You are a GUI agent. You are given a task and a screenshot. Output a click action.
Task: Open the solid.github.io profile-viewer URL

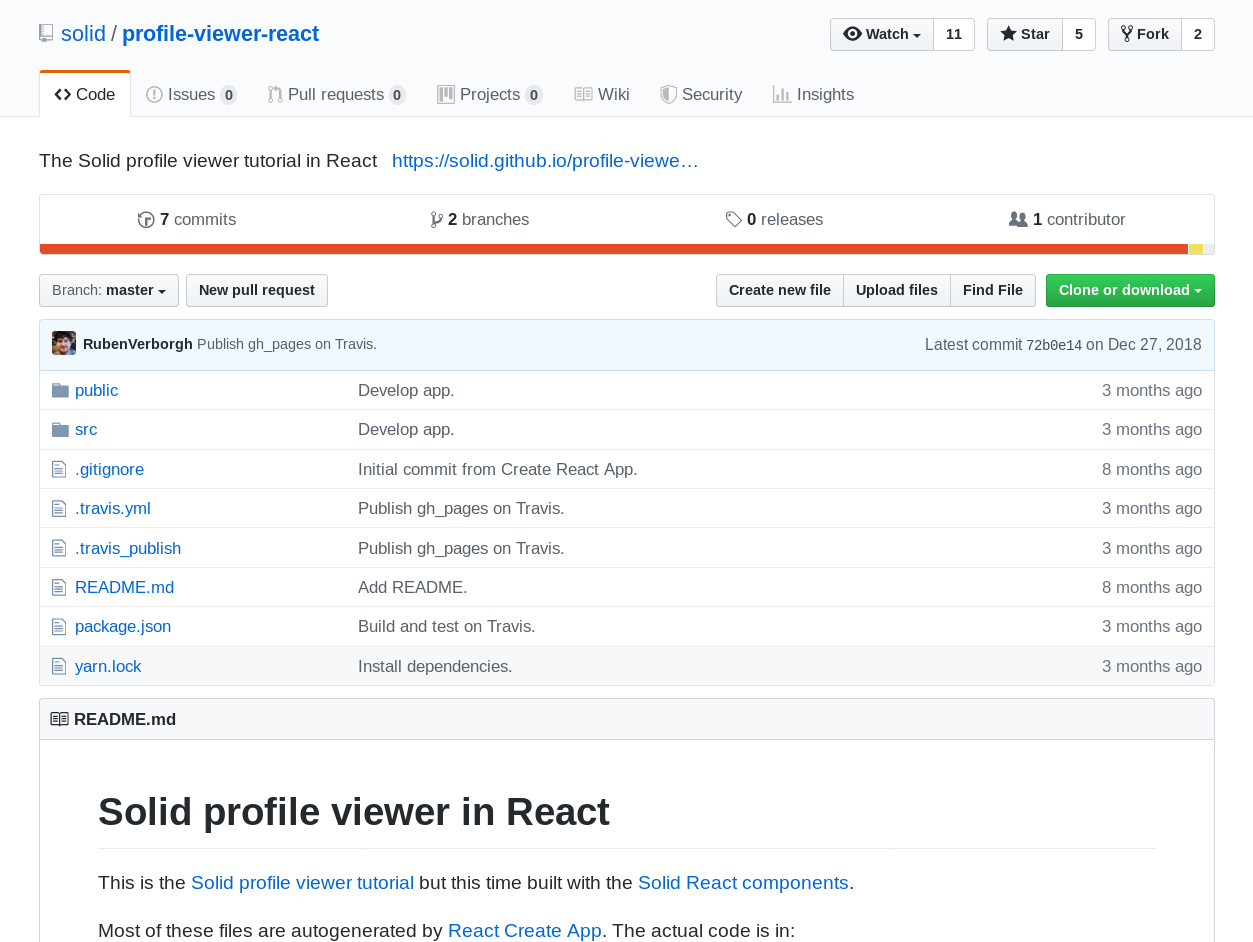[x=545, y=160]
